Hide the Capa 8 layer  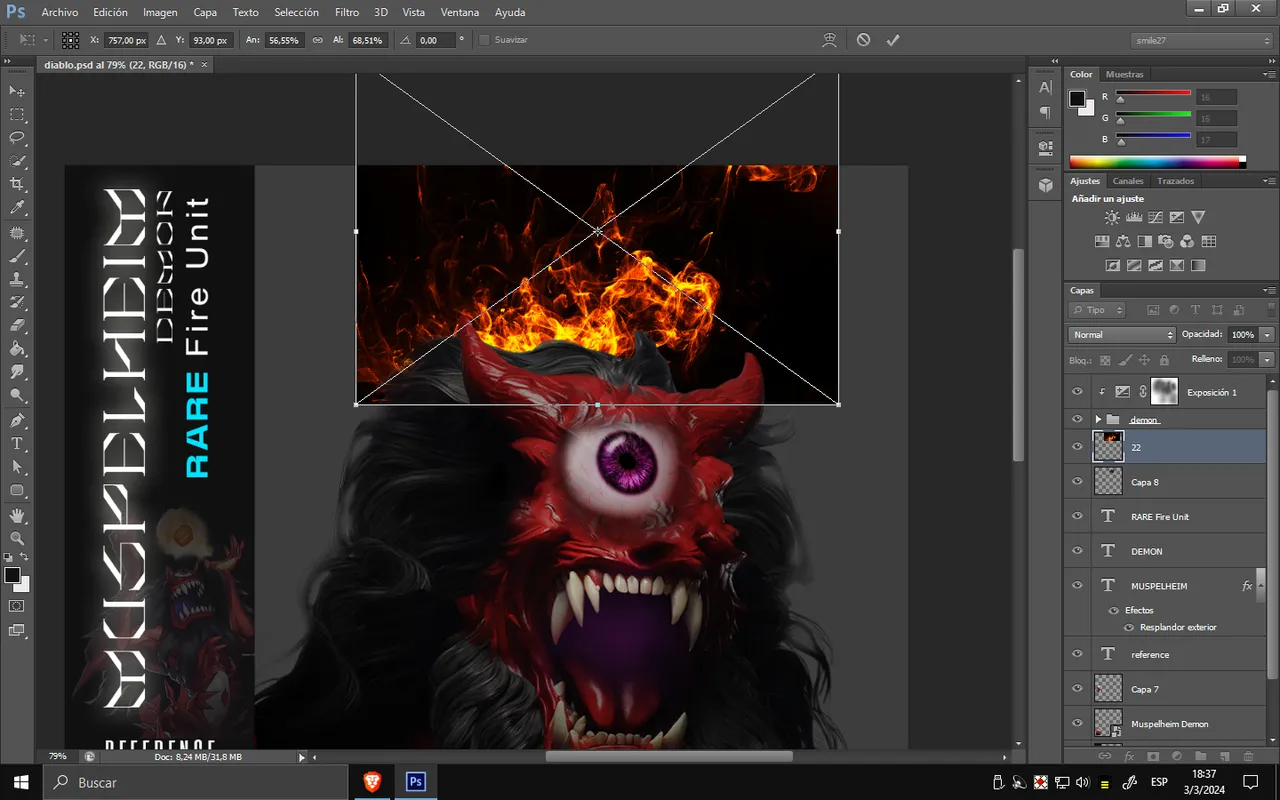coord(1077,482)
